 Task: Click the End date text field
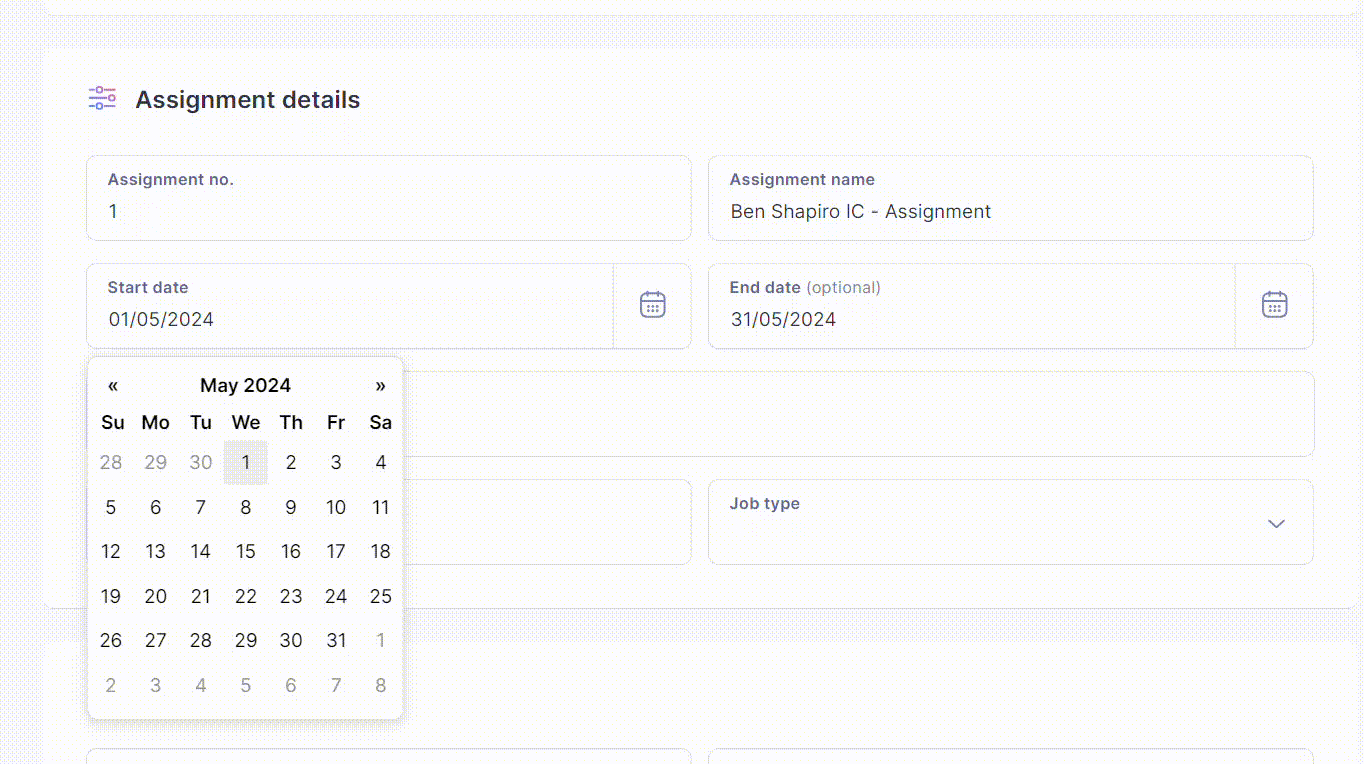click(x=972, y=306)
